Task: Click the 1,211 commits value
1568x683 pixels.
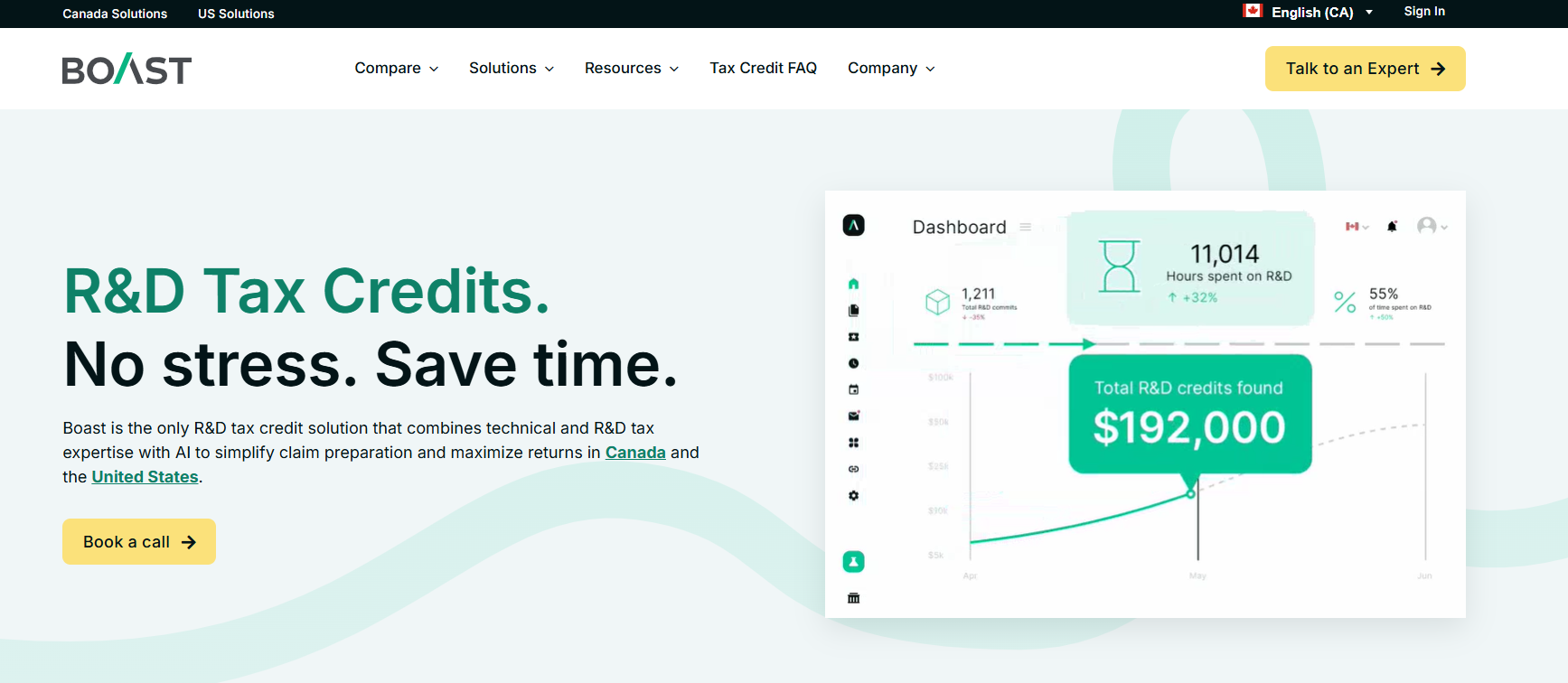Action: tap(978, 294)
